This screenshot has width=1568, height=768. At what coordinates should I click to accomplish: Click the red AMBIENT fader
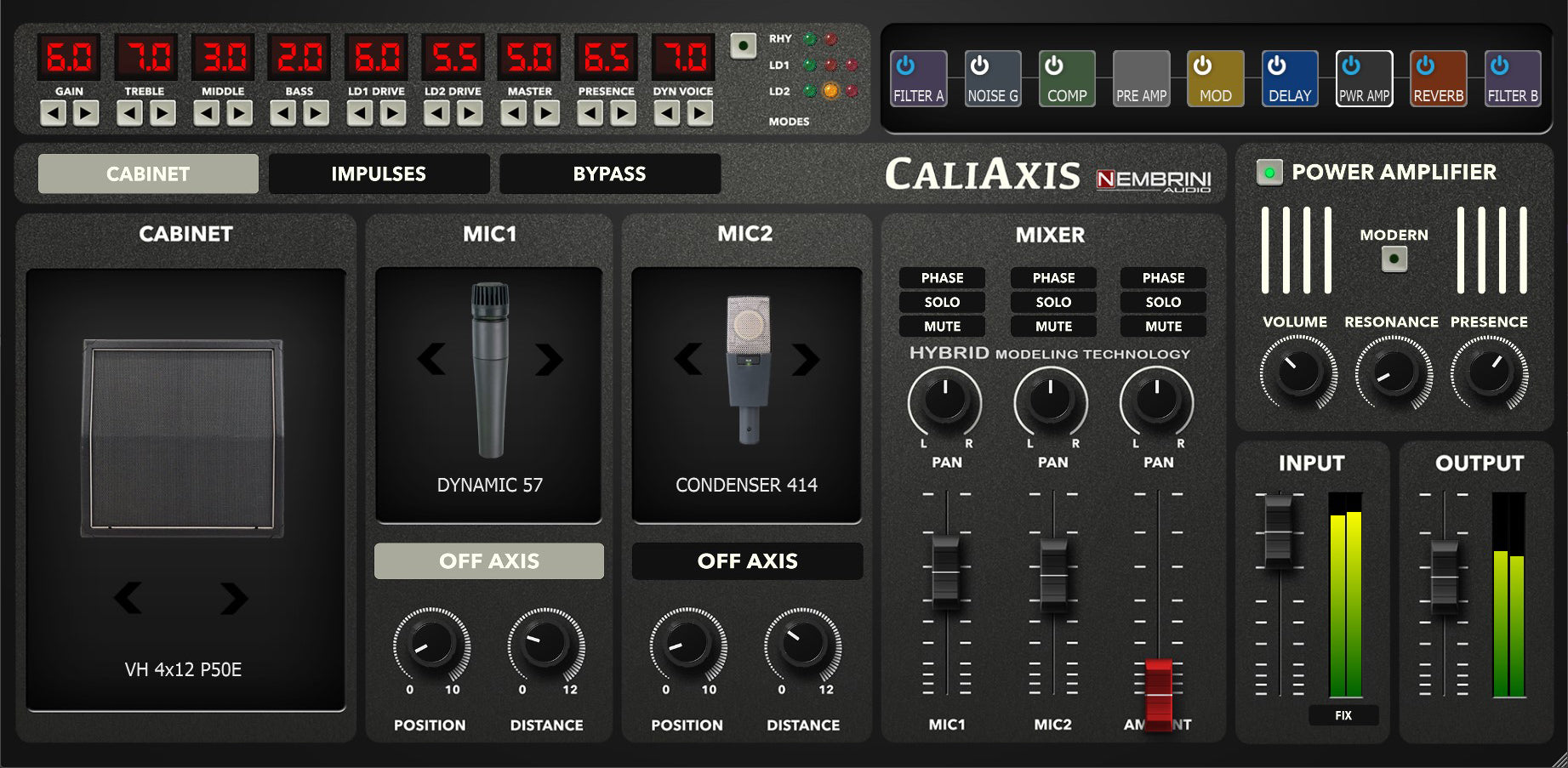pyautogui.click(x=1157, y=696)
